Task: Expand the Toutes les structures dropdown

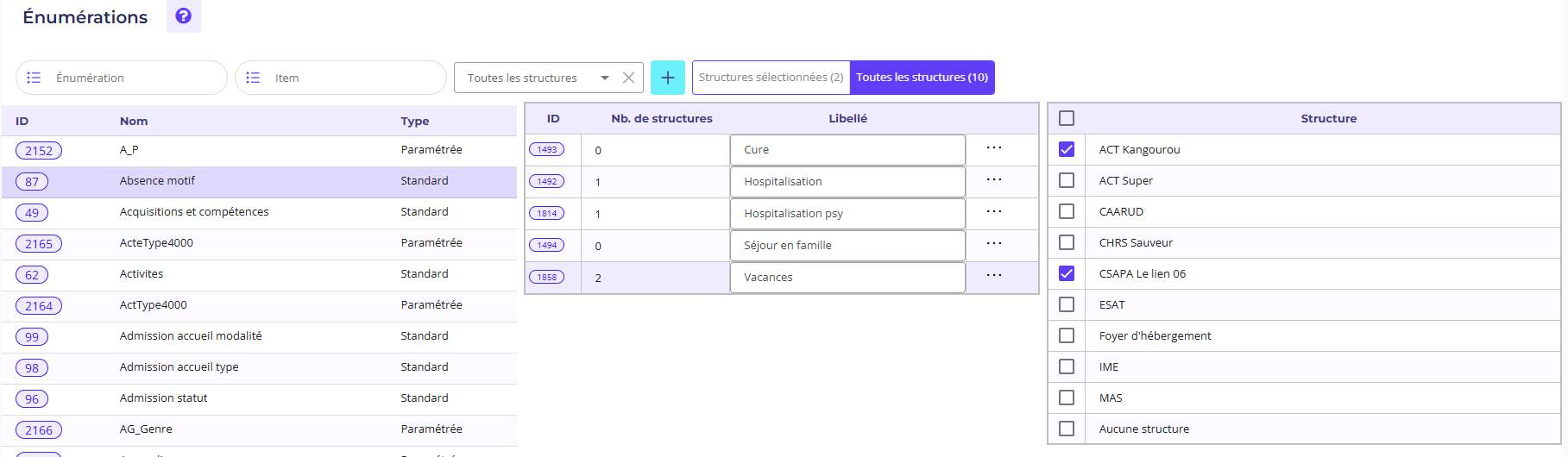Action: 604,78
